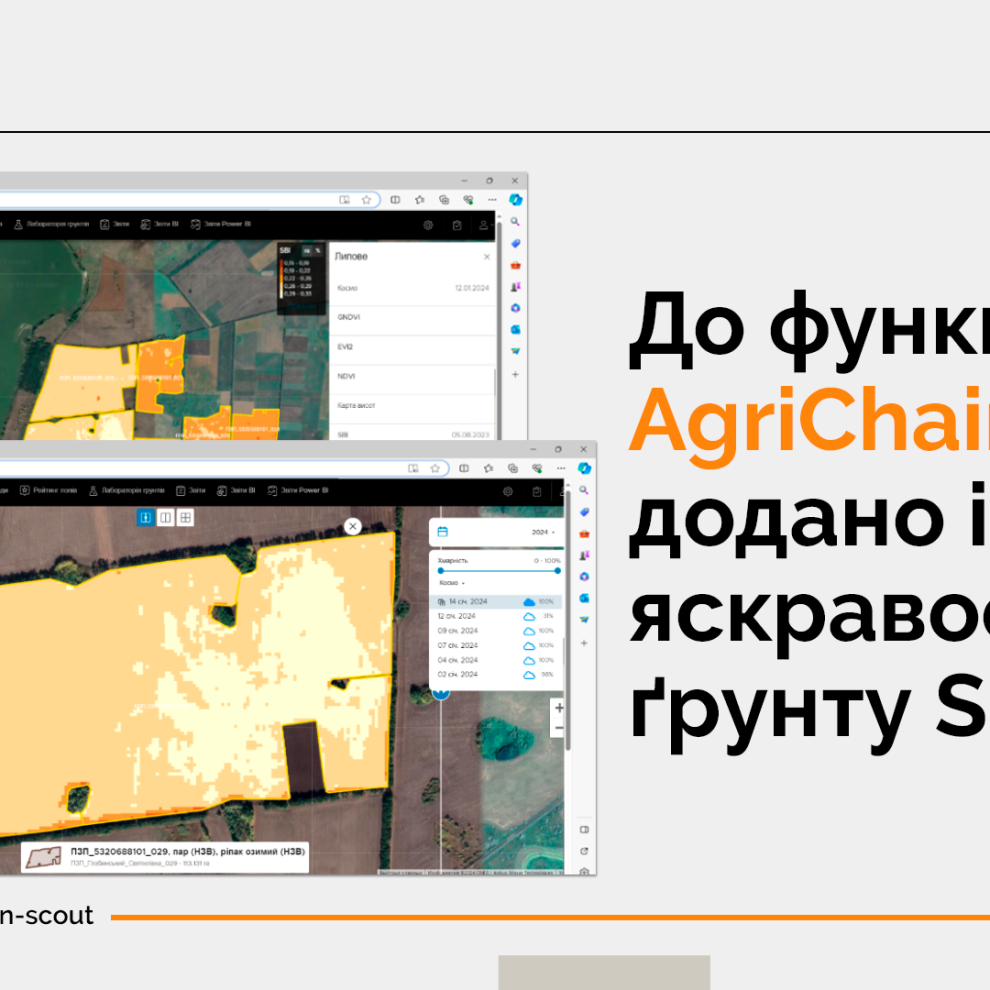Open the clipboard tasks icon in back window header
The width and height of the screenshot is (990, 990).
(457, 225)
